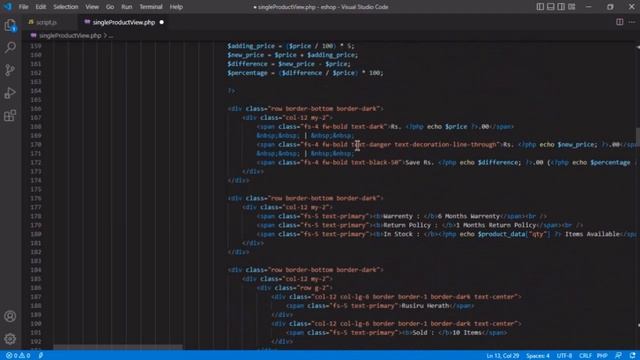Screen dimensions: 640x360
Task: Open the Source Control view
Action: (10, 70)
